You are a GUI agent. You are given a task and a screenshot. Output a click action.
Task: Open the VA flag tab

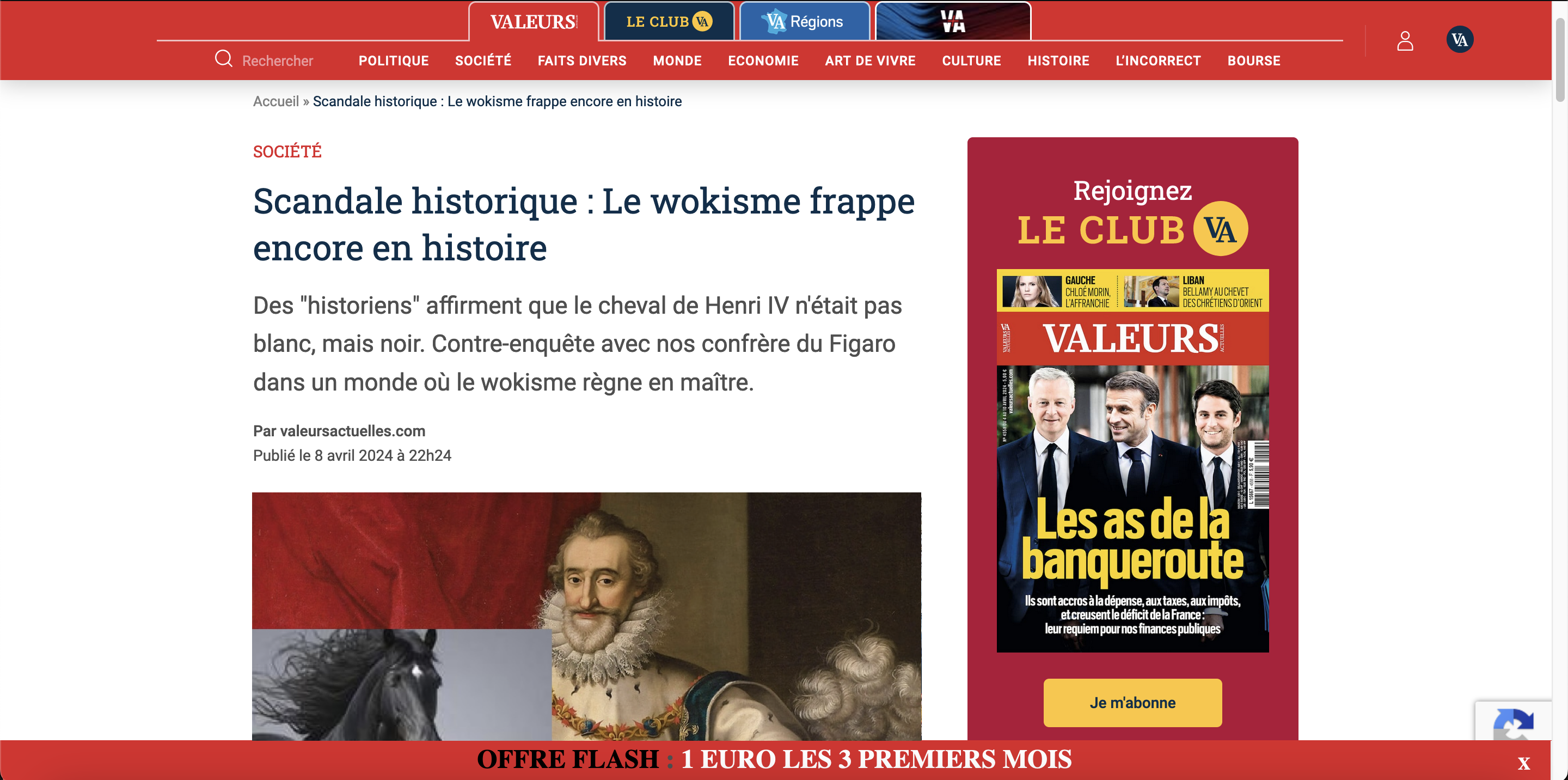point(953,21)
